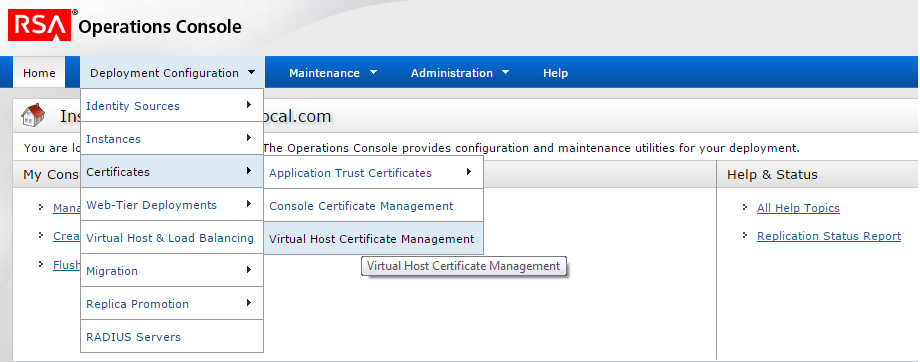
Task: Expand the Instances submenu
Action: pyautogui.click(x=172, y=138)
